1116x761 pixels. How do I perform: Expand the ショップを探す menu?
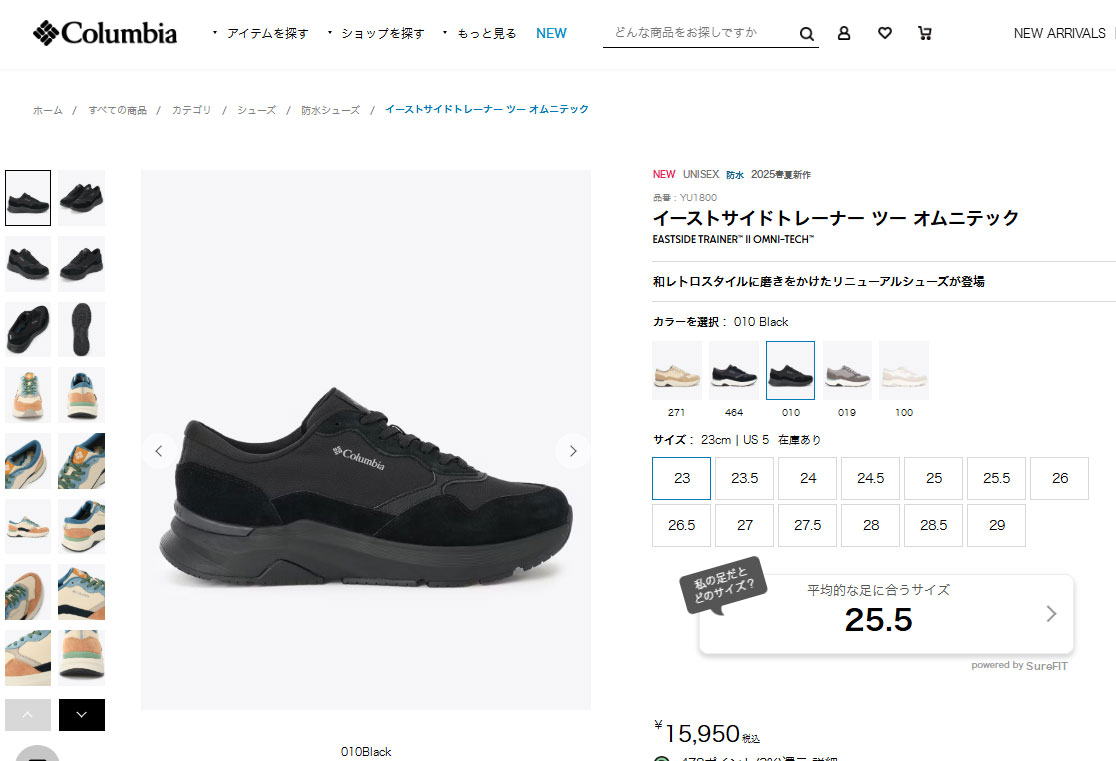376,33
